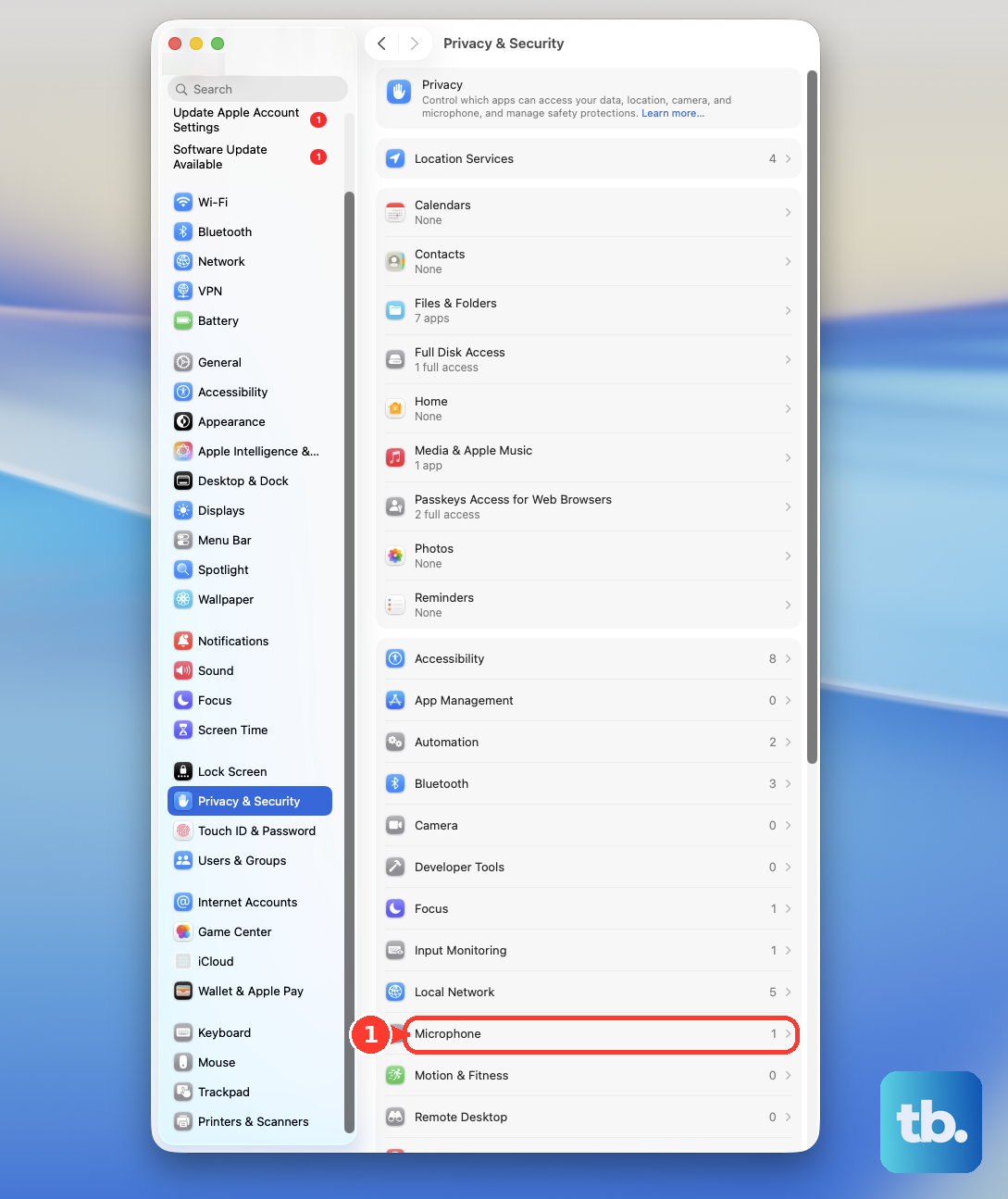Open App Management chevron
The height and width of the screenshot is (1199, 1008).
788,700
